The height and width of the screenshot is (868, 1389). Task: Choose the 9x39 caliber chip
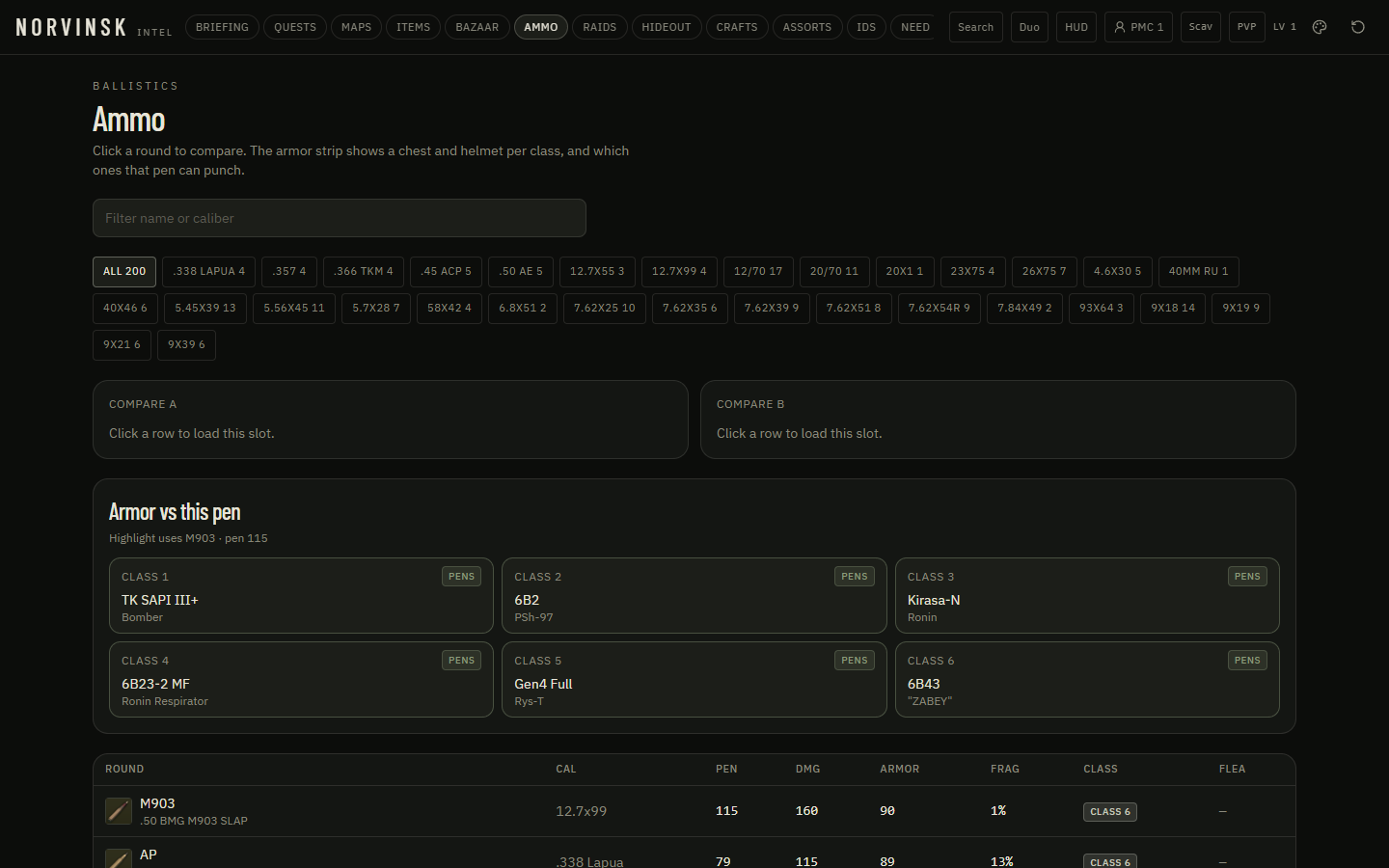tap(186, 345)
